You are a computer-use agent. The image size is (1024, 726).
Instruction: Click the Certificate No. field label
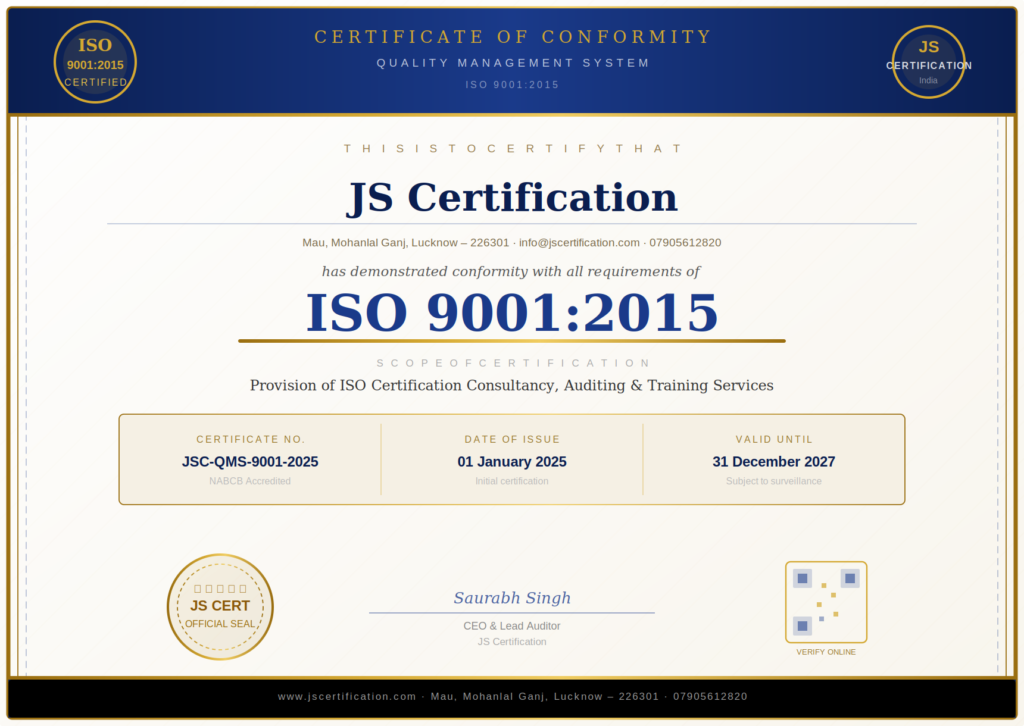pyautogui.click(x=250, y=439)
